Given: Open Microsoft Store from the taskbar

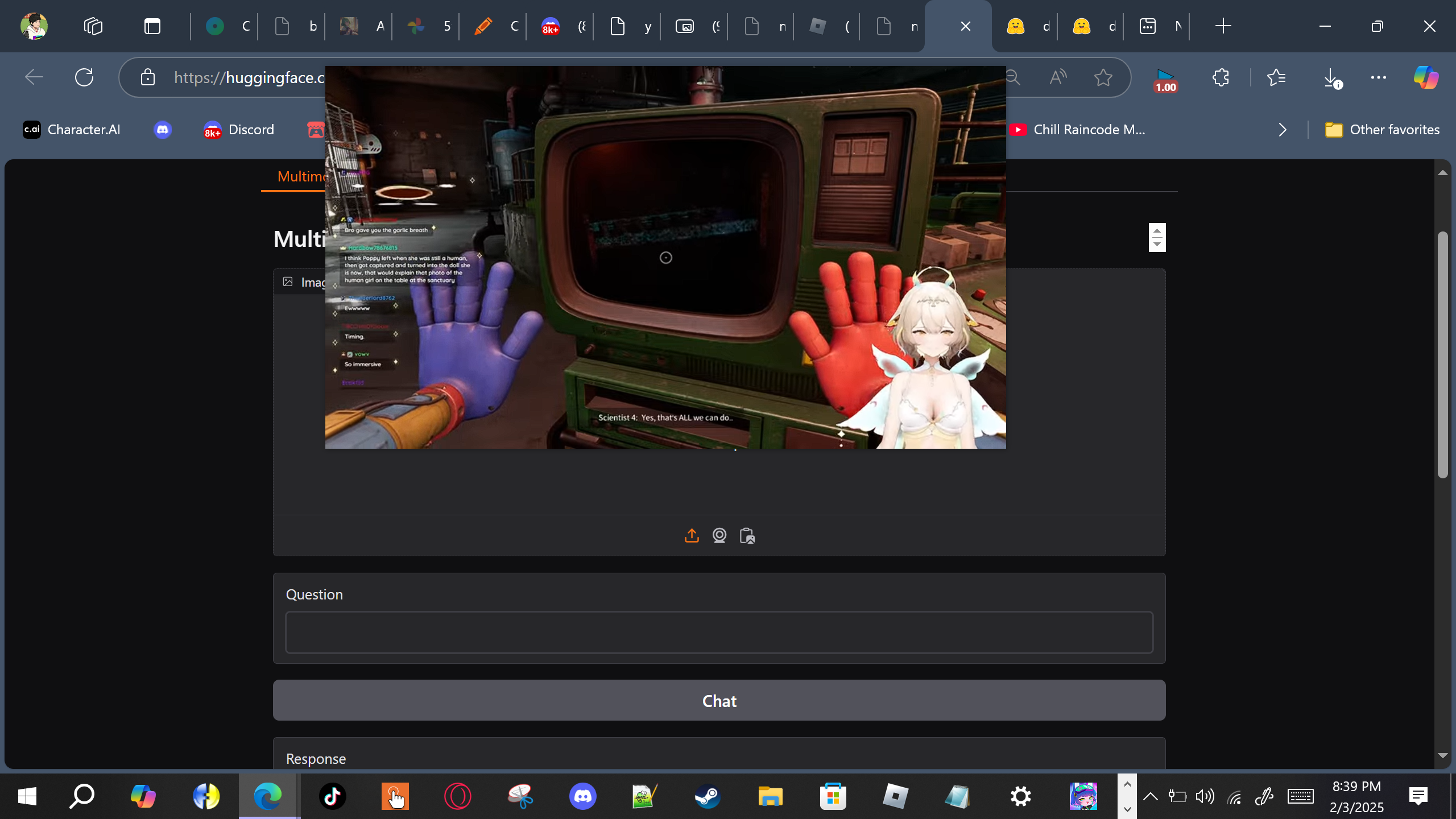Looking at the screenshot, I should pos(833,796).
